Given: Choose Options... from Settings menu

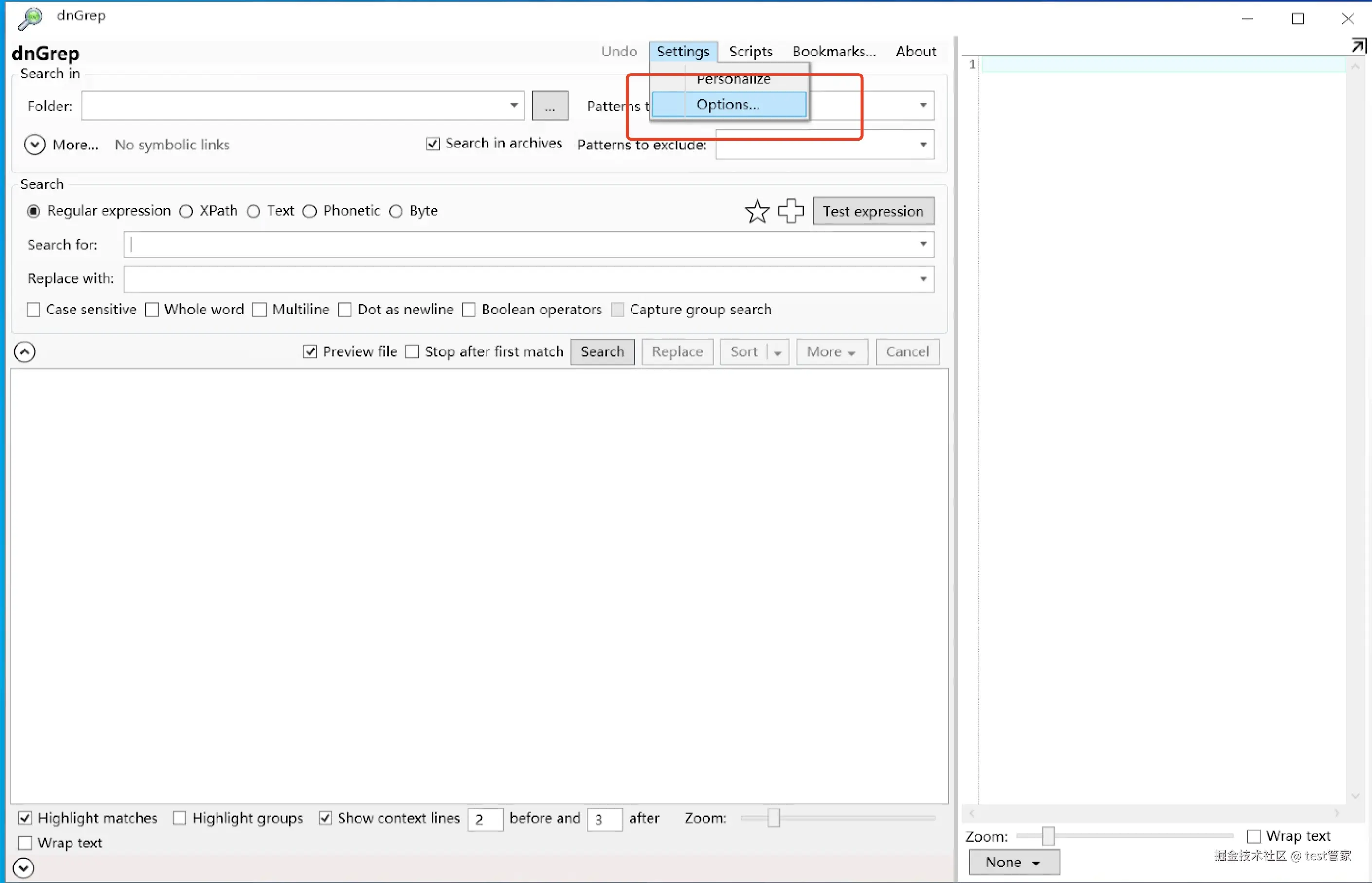Looking at the screenshot, I should (728, 105).
